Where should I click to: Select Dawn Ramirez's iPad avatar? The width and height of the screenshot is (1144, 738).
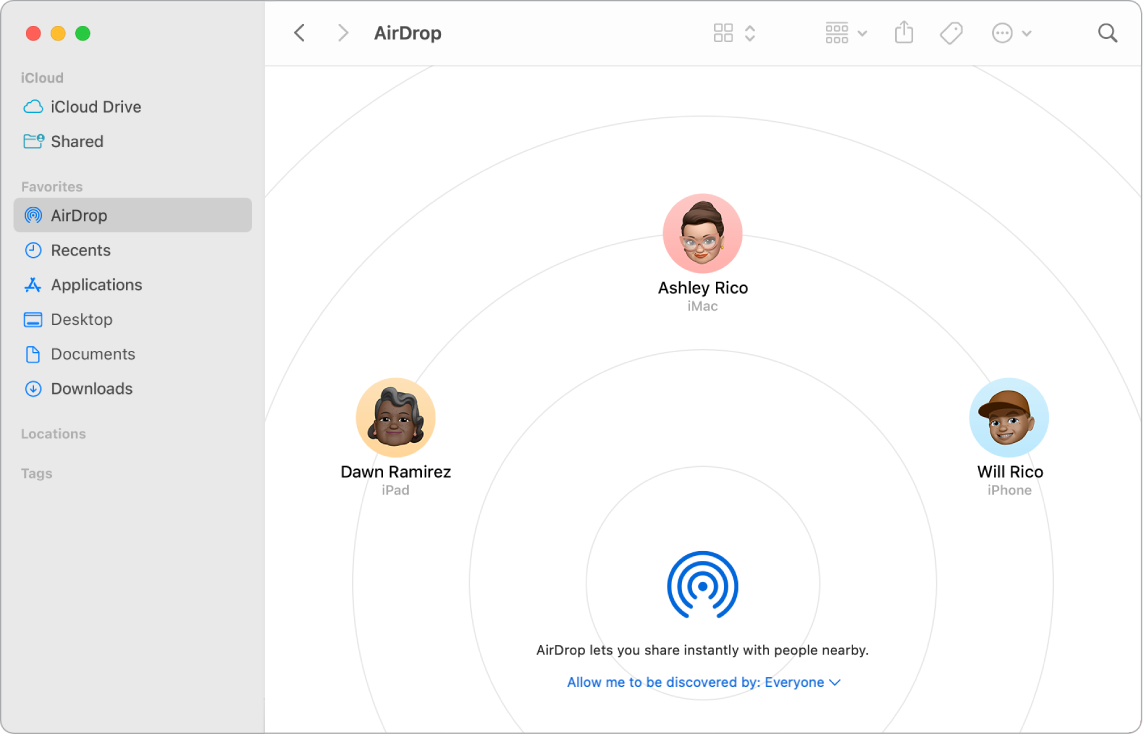(395, 417)
